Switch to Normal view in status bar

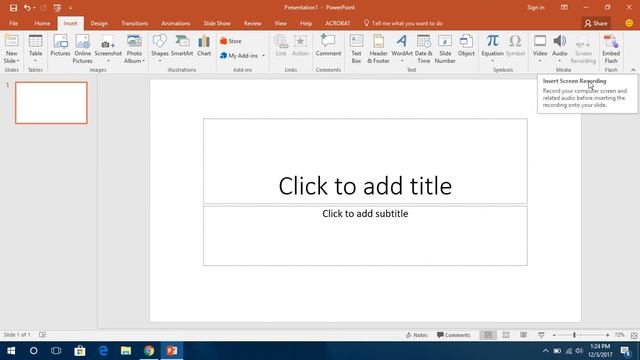coord(488,335)
